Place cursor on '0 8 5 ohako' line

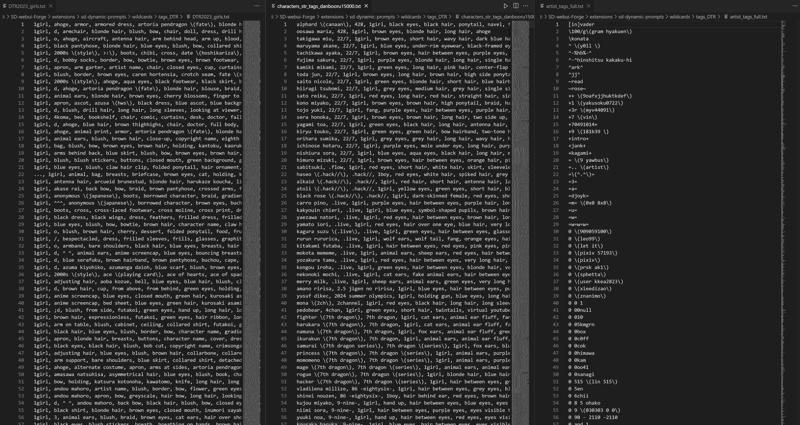point(585,403)
